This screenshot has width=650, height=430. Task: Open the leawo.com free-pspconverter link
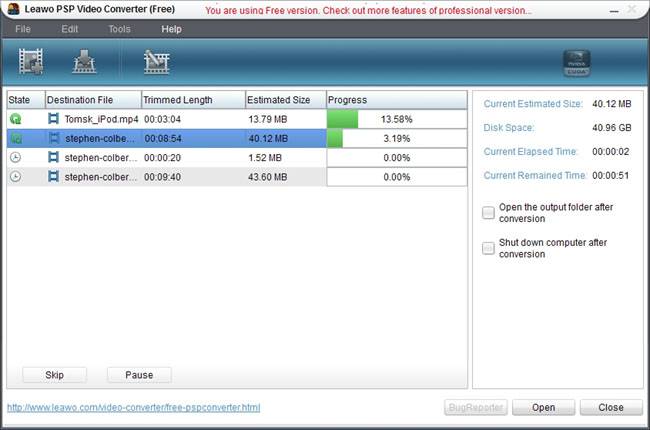point(133,408)
